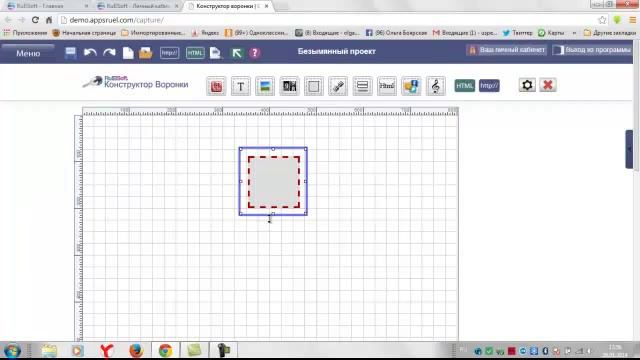This screenshot has height=360, width=640.
Task: Insert an Html code block element
Action: pyautogui.click(x=387, y=86)
